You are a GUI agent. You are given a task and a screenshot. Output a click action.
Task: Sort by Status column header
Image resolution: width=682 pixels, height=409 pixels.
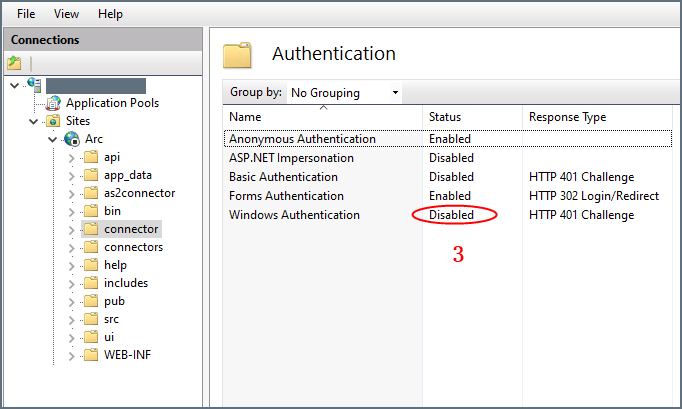click(445, 117)
